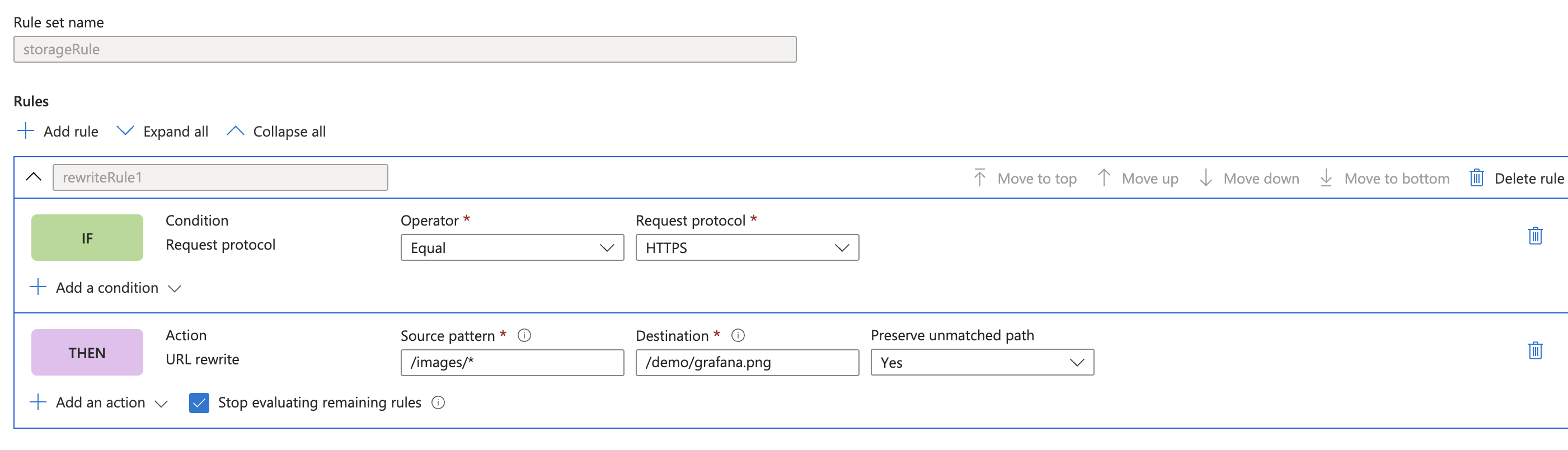Click the Move down arrow icon
1568x450 pixels.
pos(1205,178)
